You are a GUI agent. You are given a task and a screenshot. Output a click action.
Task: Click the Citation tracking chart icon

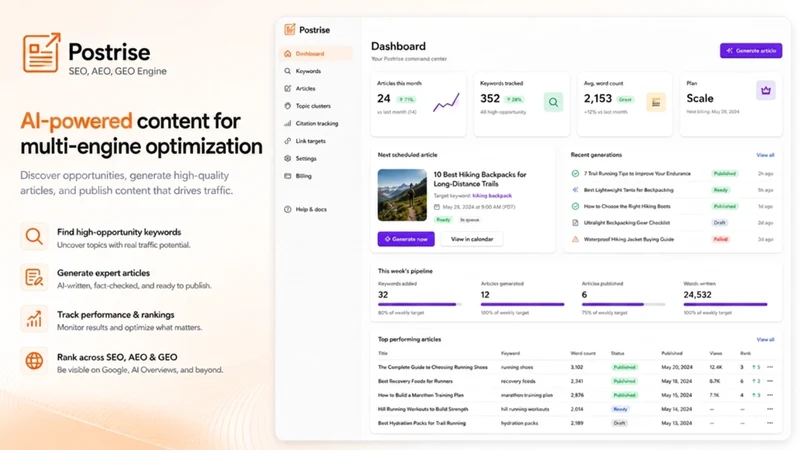[288, 123]
